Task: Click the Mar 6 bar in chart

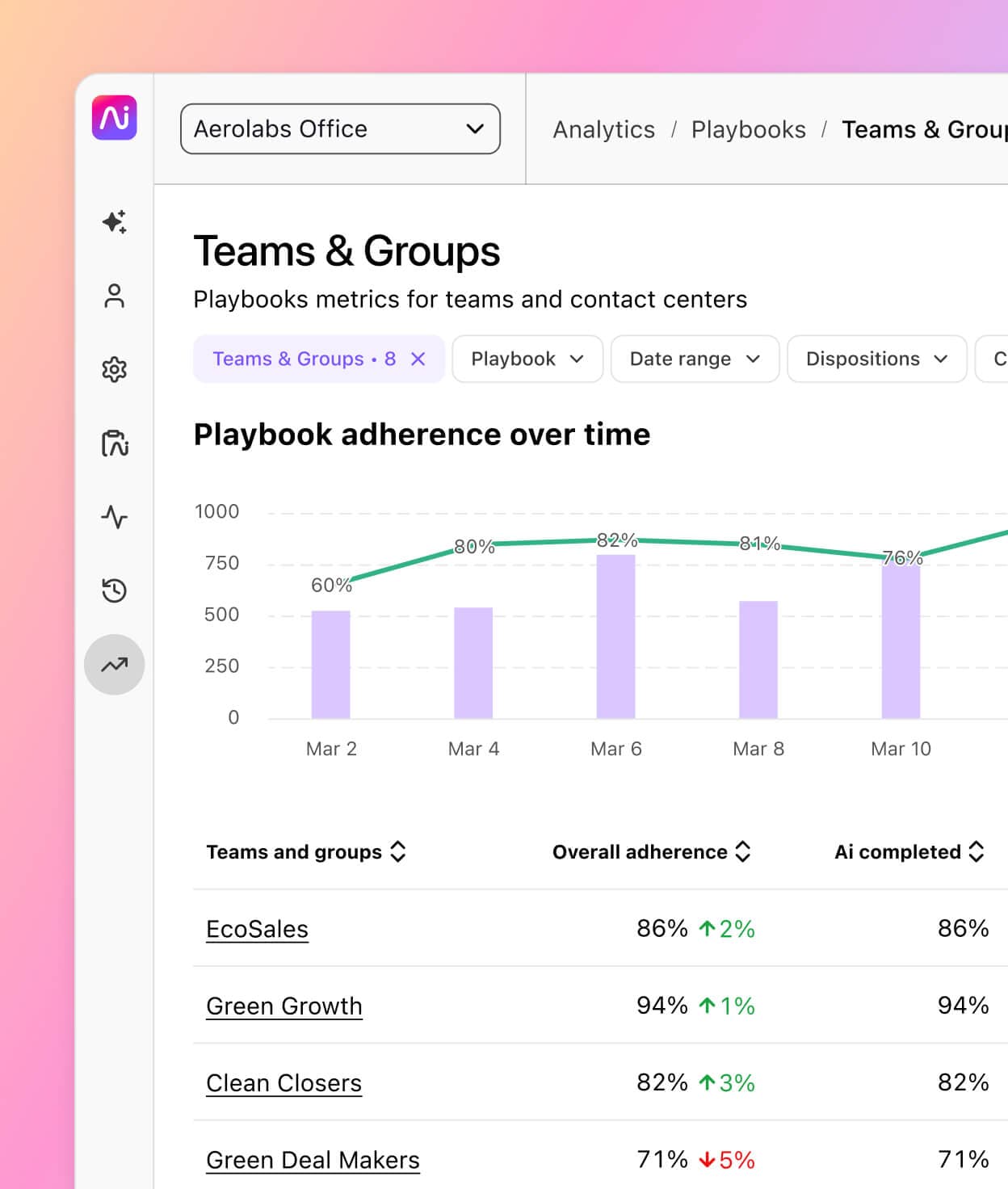Action: (615, 637)
